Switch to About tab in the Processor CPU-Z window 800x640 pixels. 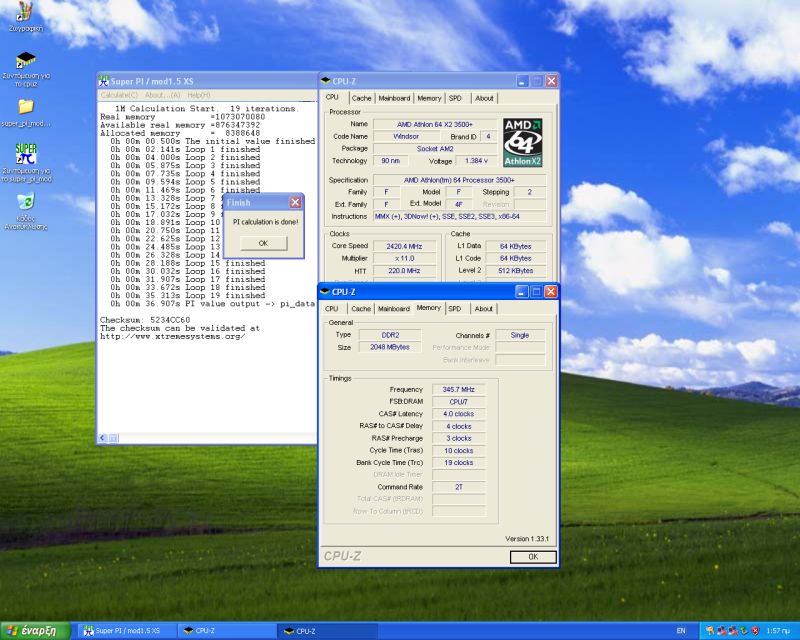[x=484, y=98]
